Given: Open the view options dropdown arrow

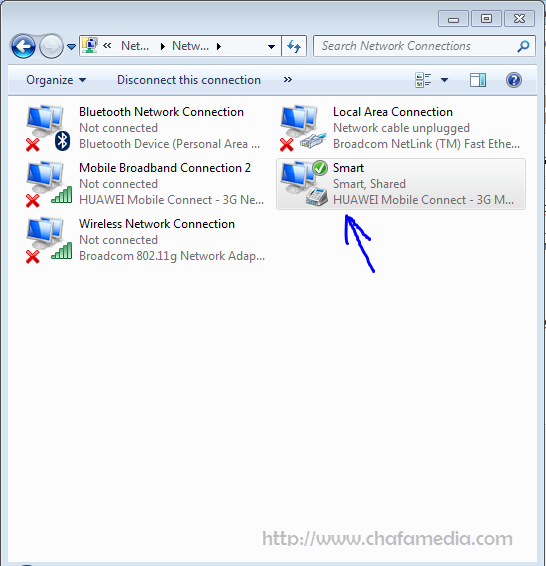Looking at the screenshot, I should tap(444, 80).
